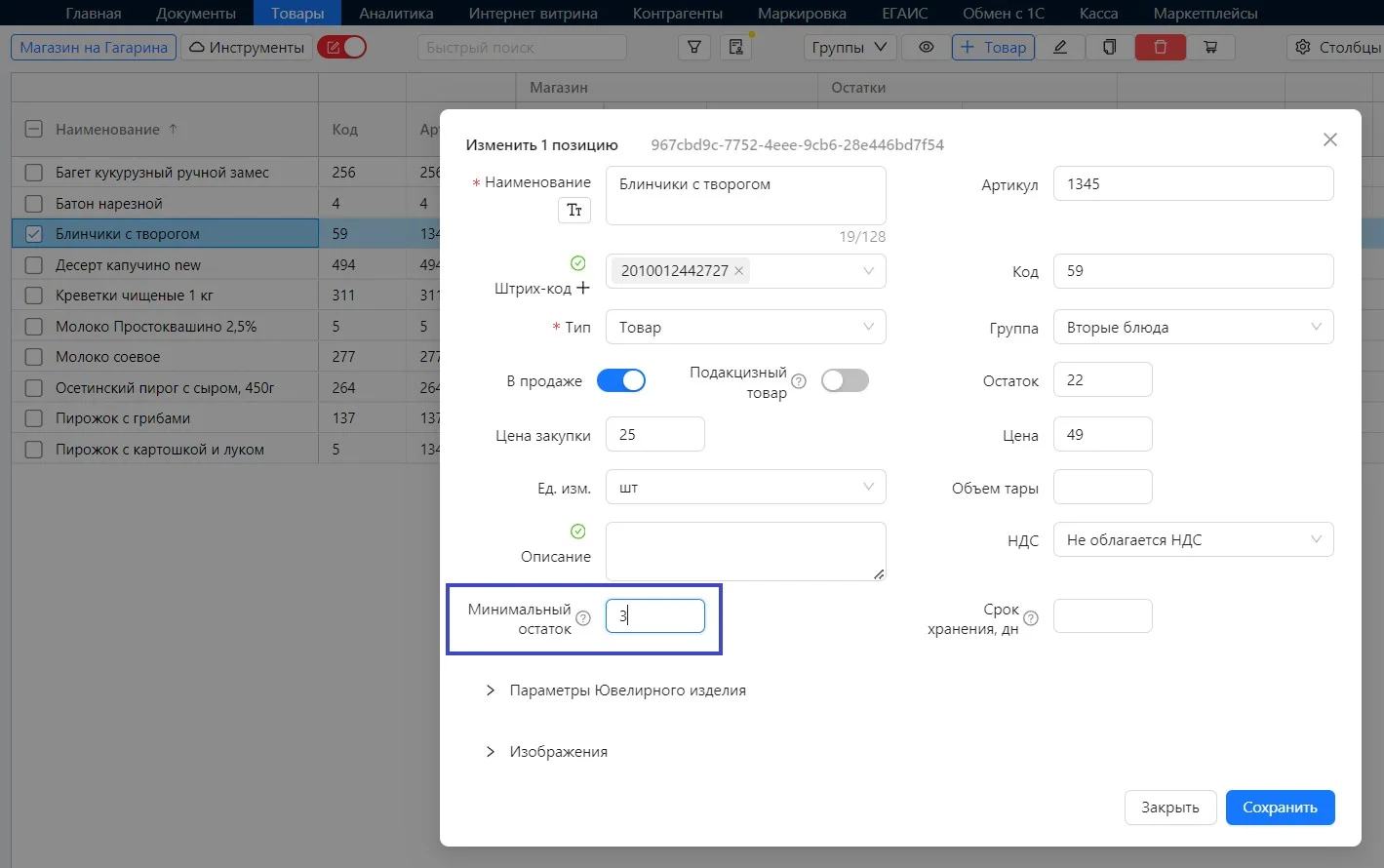Image resolution: width=1384 pixels, height=868 pixels.
Task: Click the copy duplicate icon in toolbar
Action: pos(1109,47)
